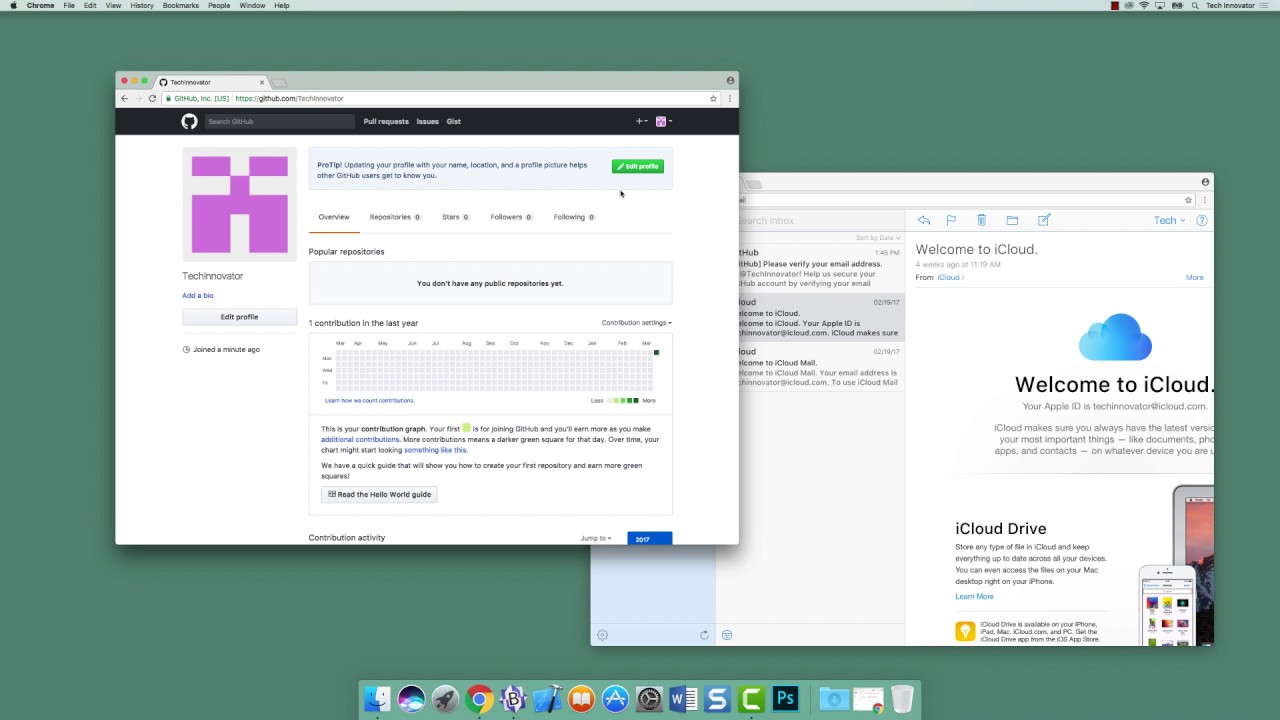Click the gray Edit profile button under username
Viewport: 1280px width, 720px height.
click(239, 317)
